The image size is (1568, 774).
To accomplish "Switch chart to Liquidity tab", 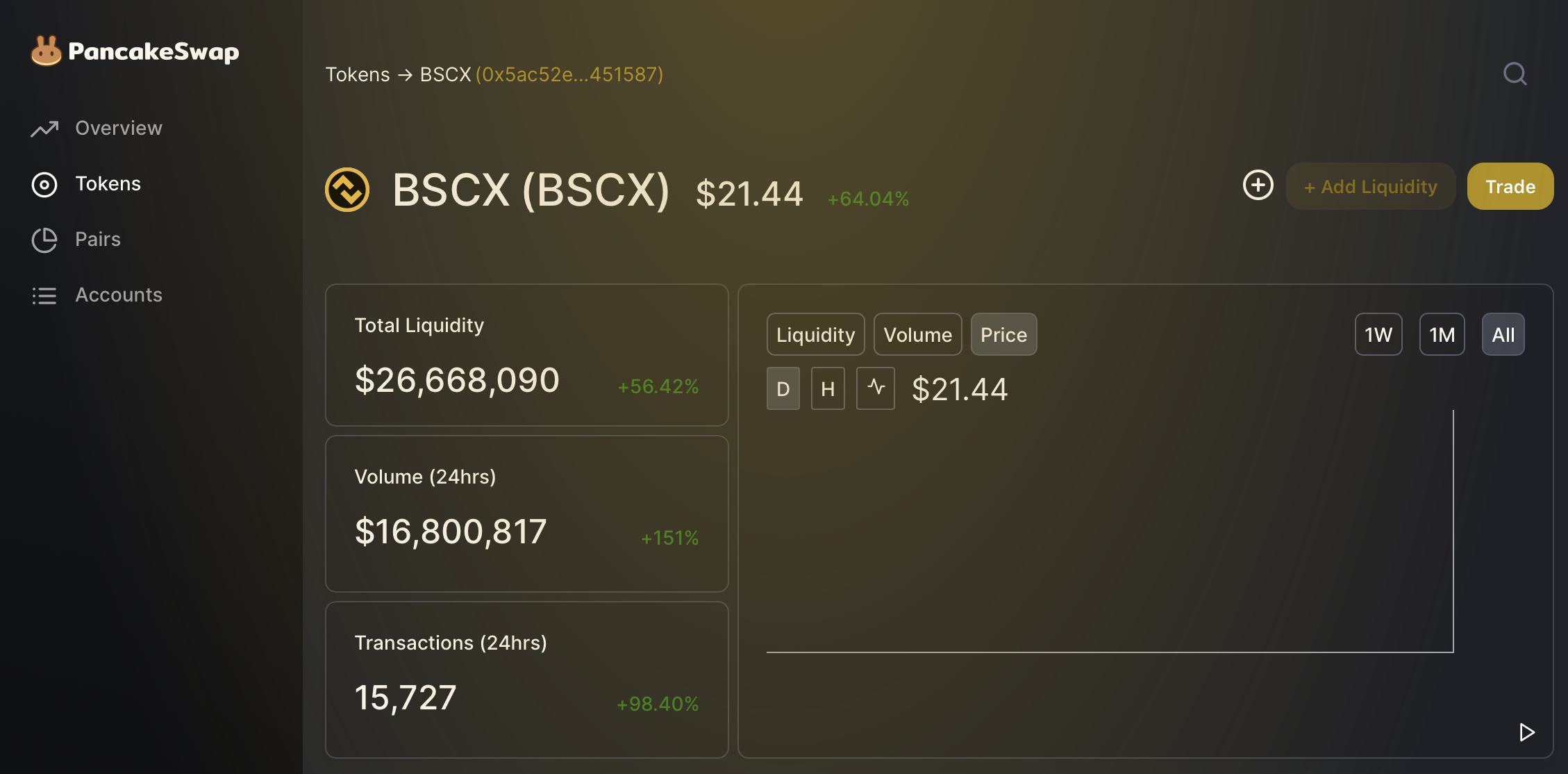I will pyautogui.click(x=815, y=334).
